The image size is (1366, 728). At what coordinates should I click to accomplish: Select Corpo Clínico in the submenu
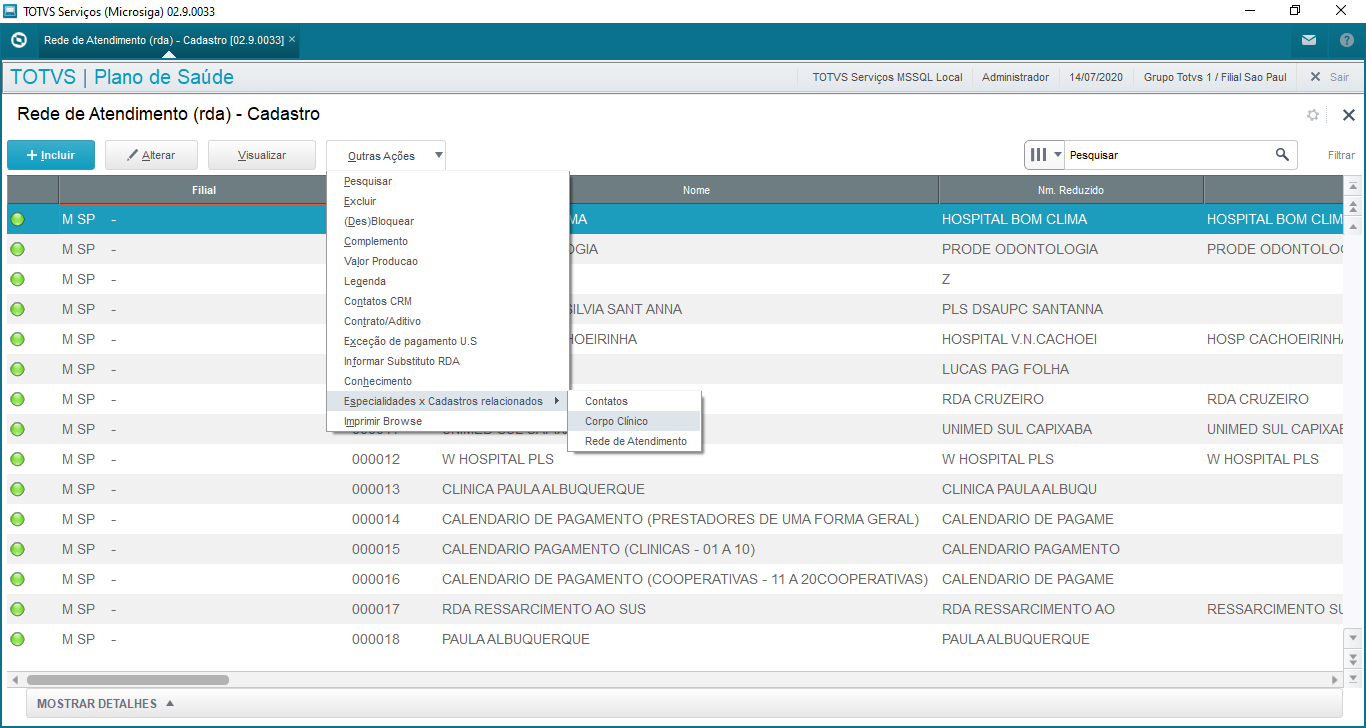(635, 421)
